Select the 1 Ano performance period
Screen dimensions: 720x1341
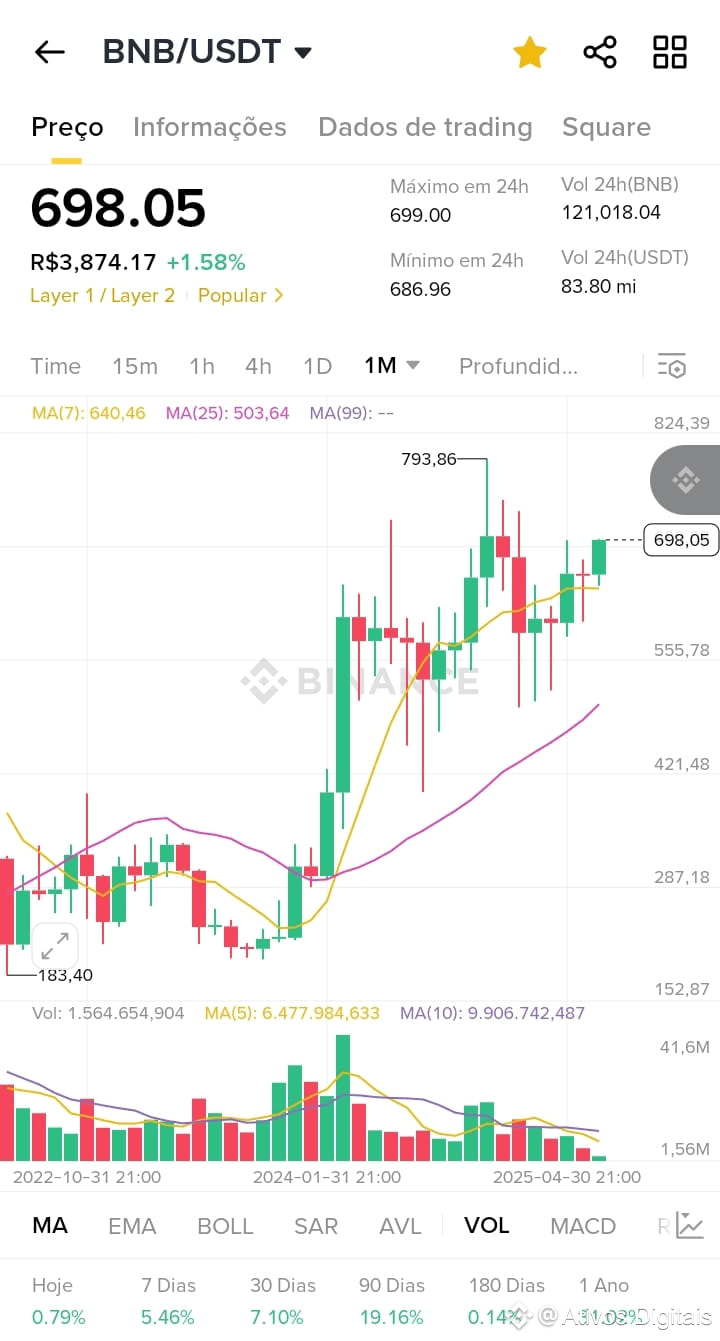tap(603, 1285)
